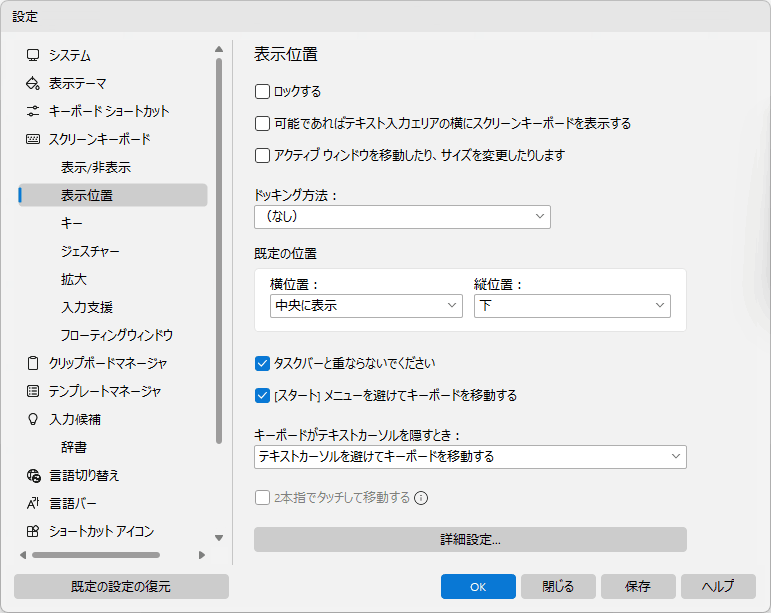
Task: Confirm with the OK button
Action: (478, 586)
